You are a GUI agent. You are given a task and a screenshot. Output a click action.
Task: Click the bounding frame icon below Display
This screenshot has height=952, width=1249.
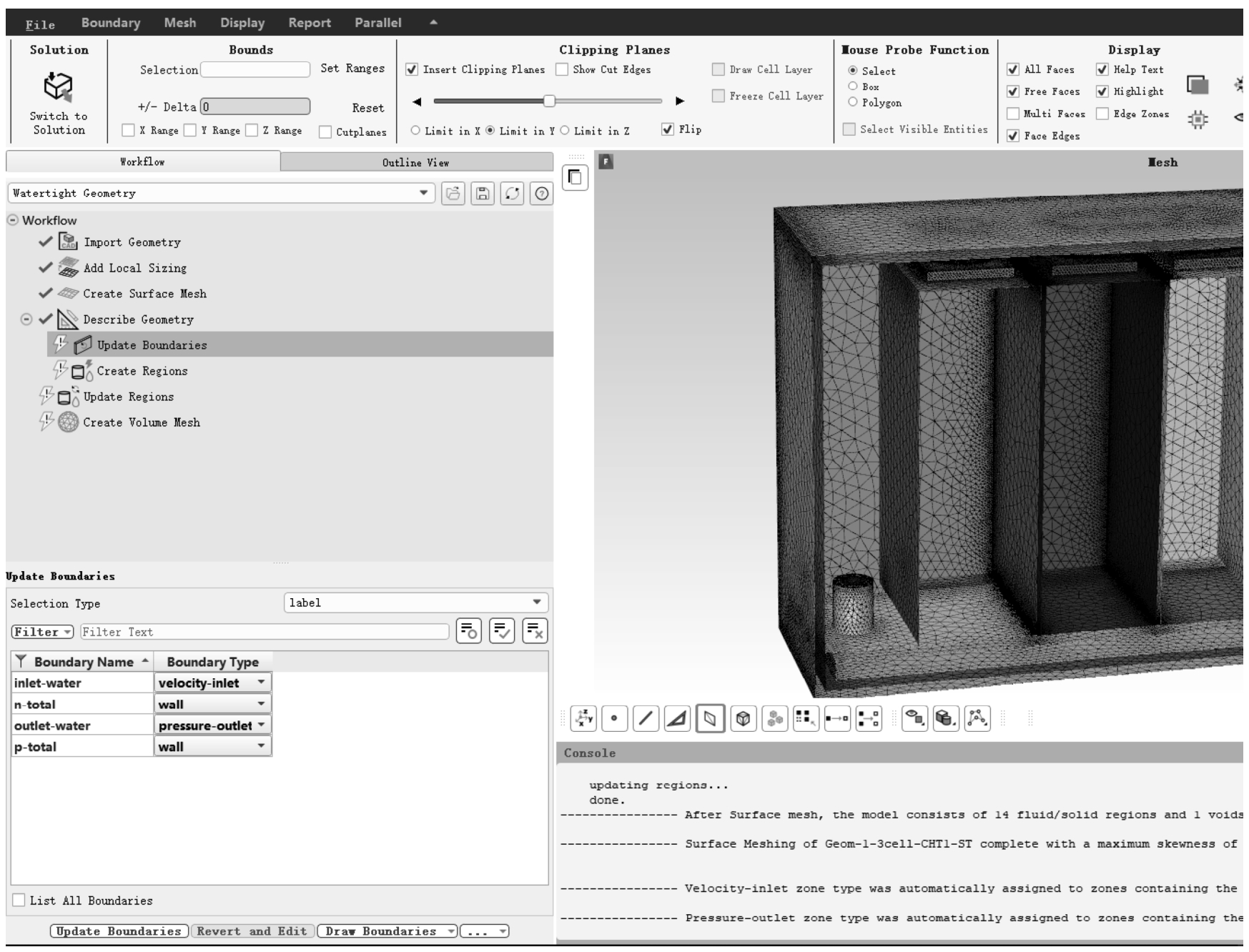1198,119
